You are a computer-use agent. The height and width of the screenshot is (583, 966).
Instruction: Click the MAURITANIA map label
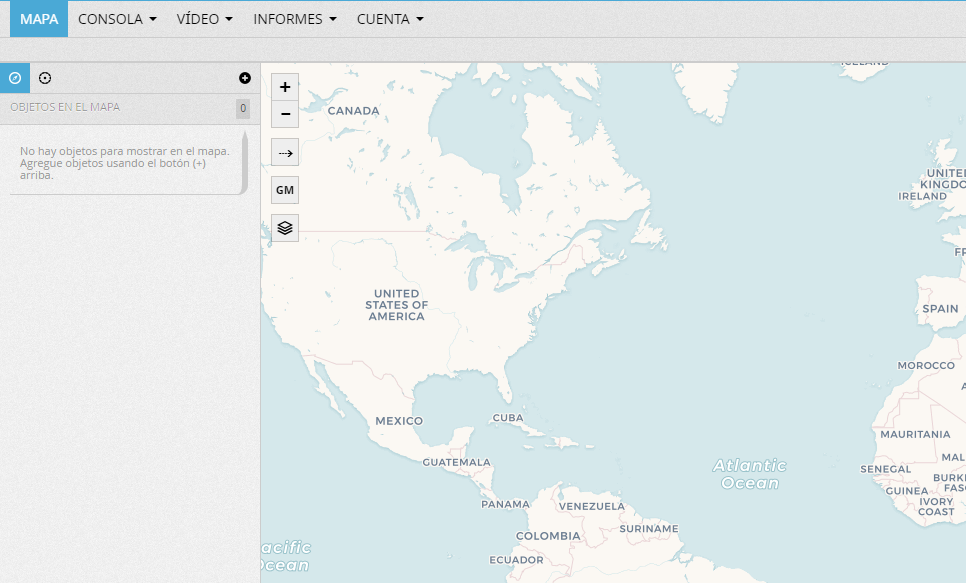click(x=915, y=434)
